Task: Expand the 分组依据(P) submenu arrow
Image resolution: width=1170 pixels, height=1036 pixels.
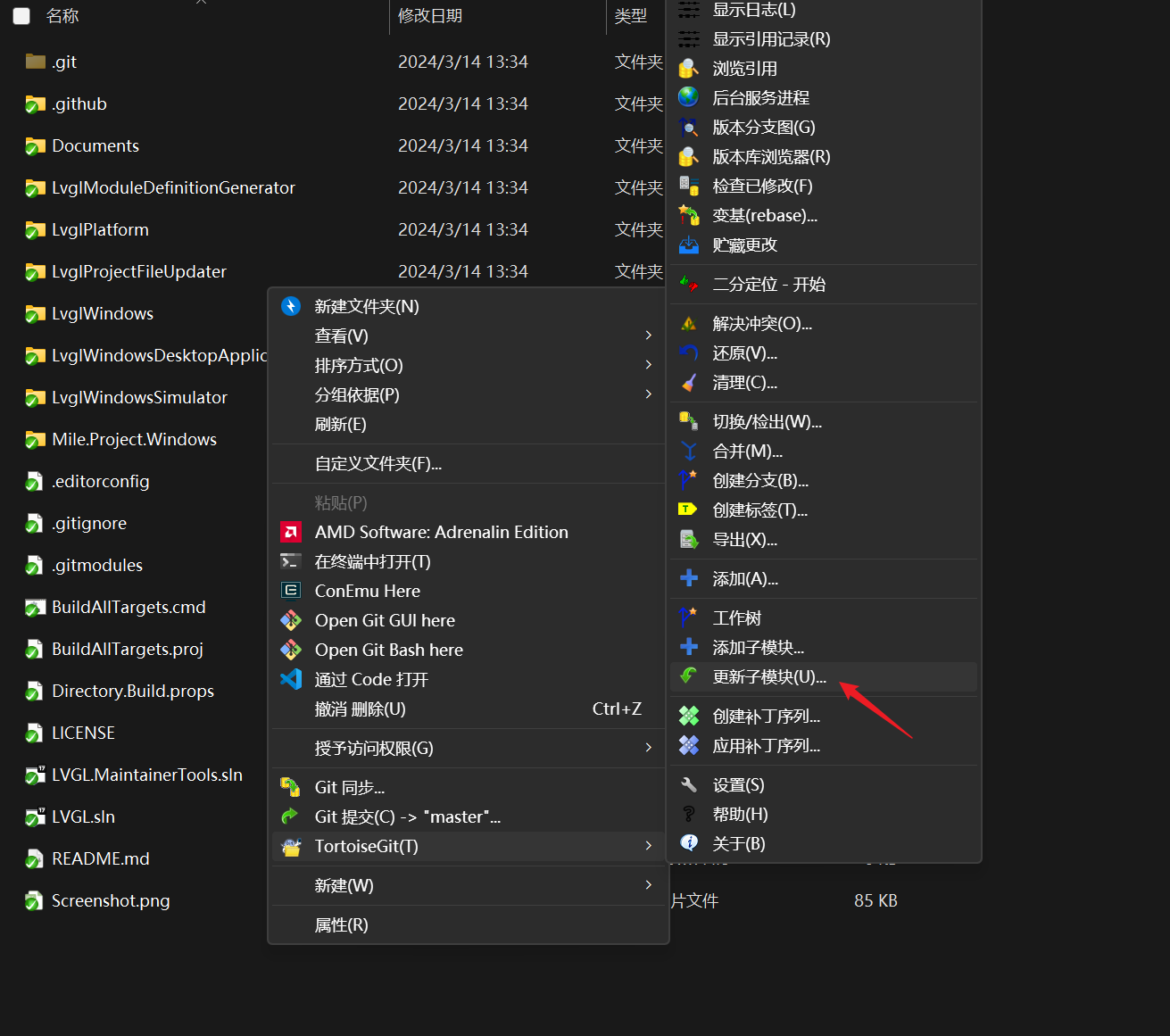Action: (x=649, y=394)
